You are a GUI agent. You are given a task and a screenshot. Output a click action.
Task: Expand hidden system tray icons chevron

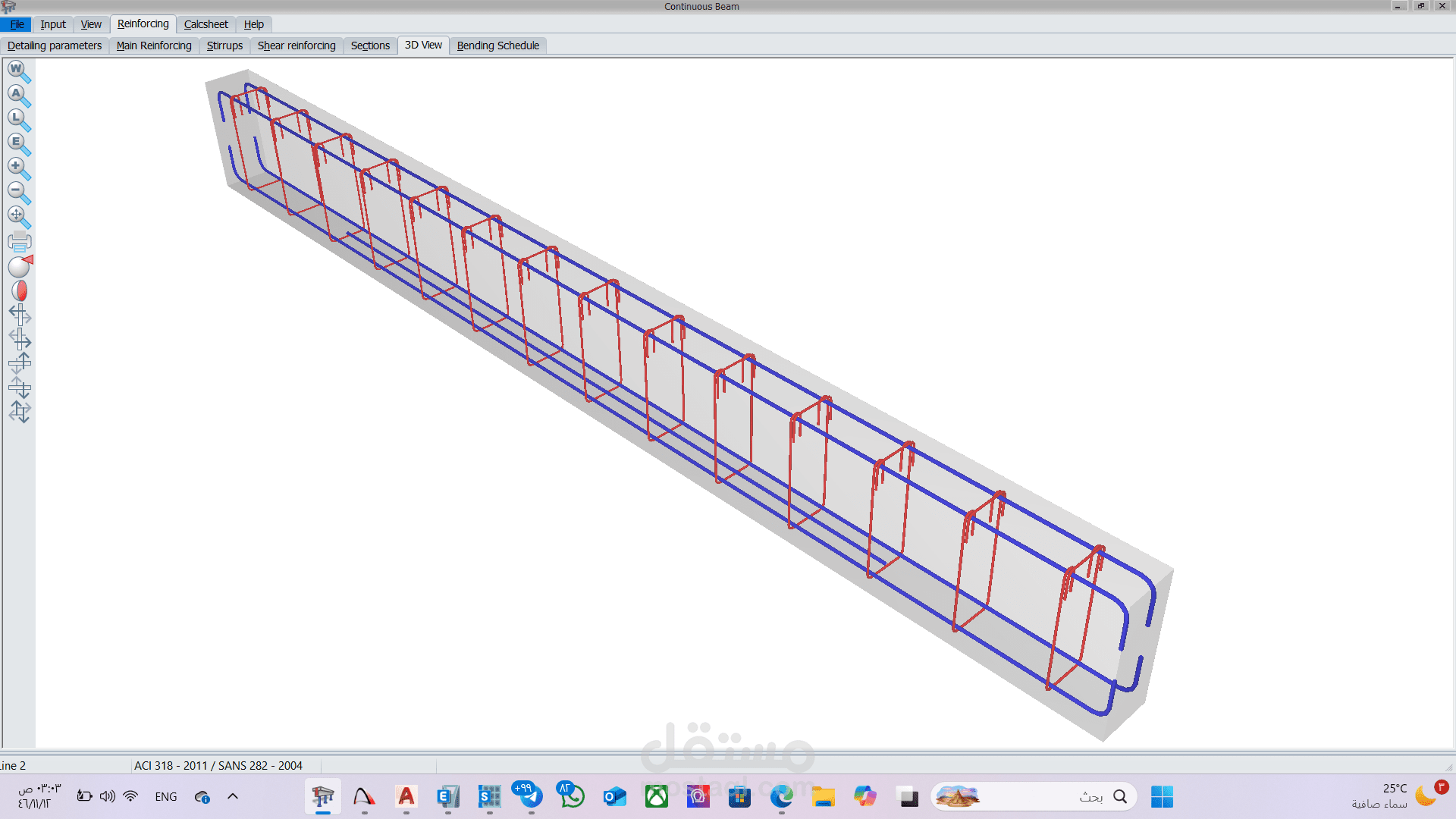point(233,796)
